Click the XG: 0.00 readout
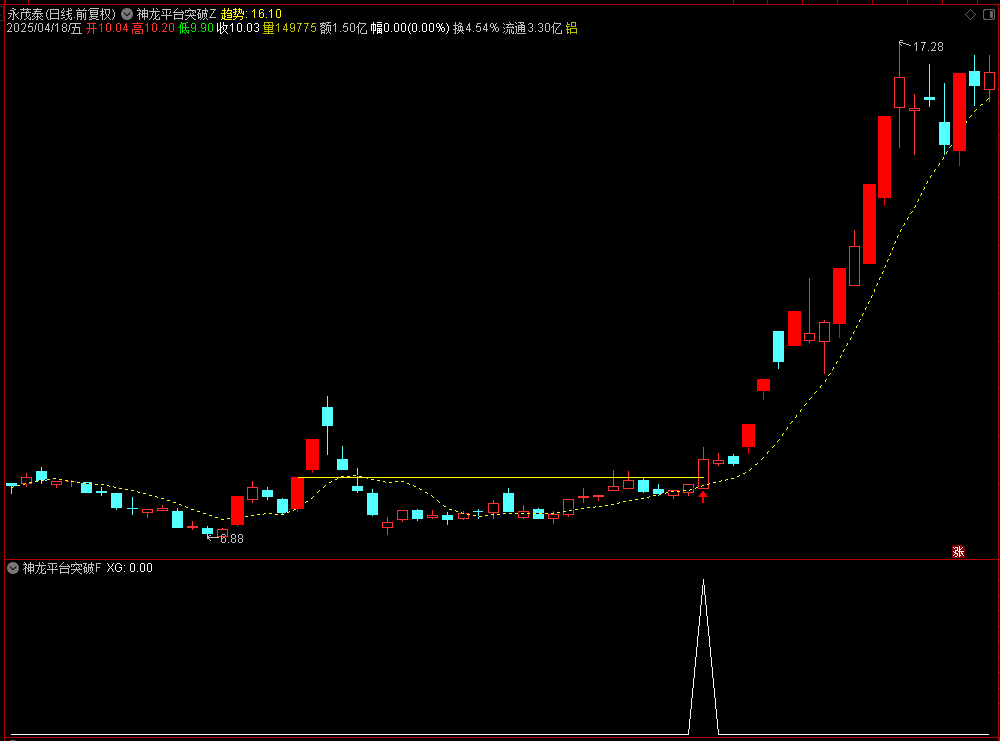 coord(129,568)
